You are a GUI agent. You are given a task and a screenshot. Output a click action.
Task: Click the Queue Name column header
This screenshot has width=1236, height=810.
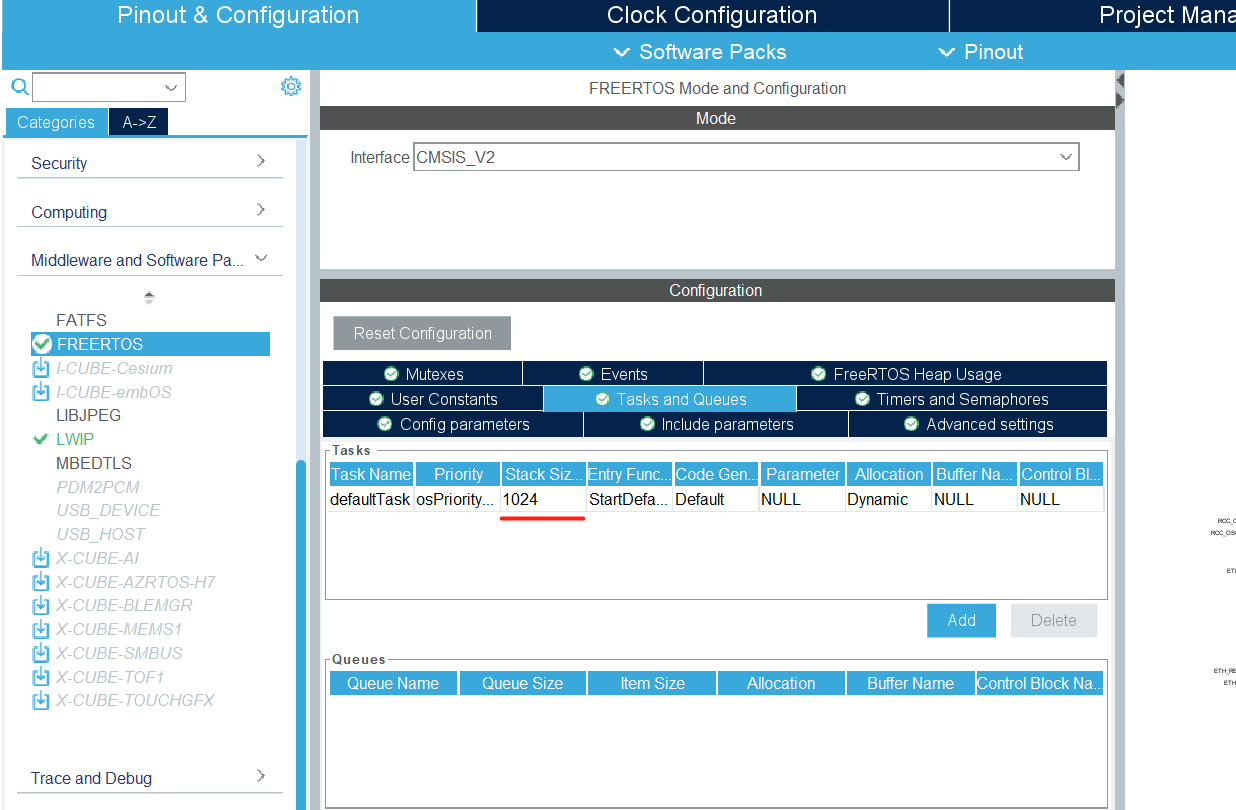pos(393,683)
